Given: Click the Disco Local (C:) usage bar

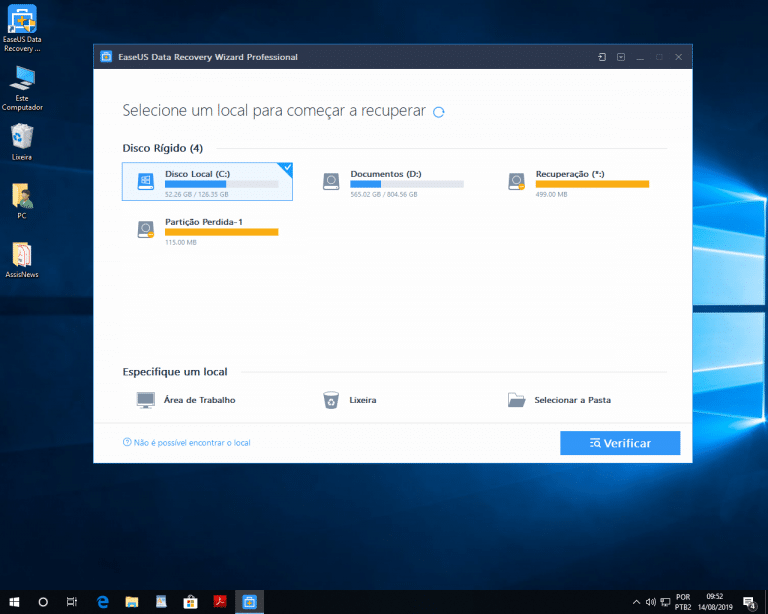Looking at the screenshot, I should click(x=221, y=184).
